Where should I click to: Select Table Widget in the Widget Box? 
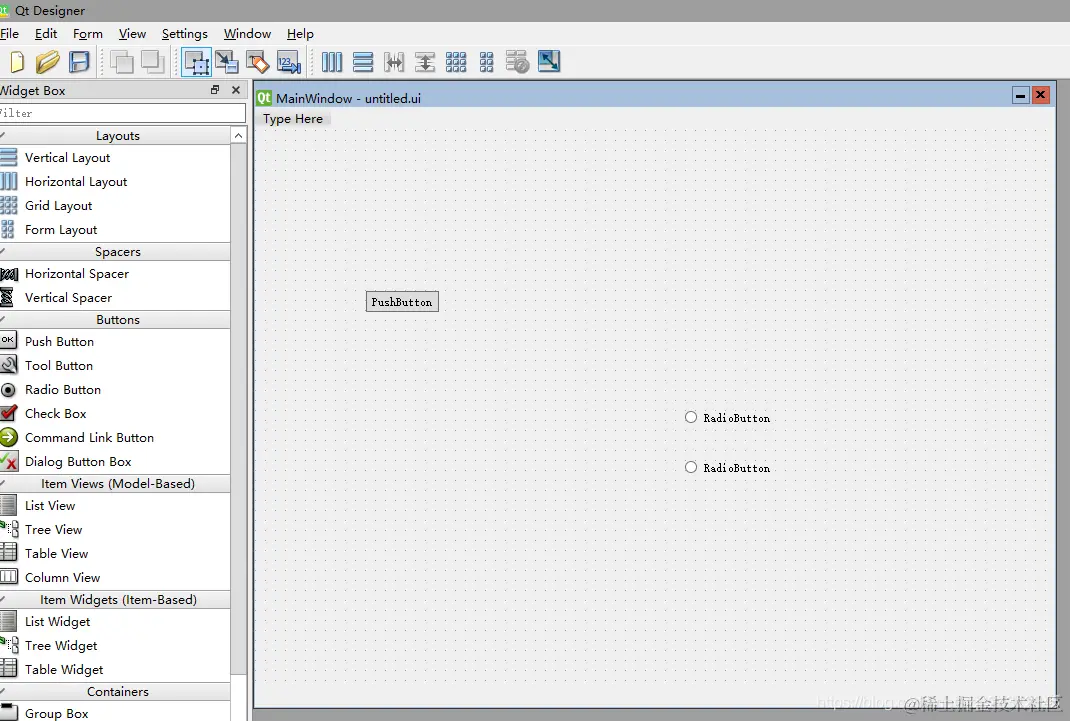point(115,669)
